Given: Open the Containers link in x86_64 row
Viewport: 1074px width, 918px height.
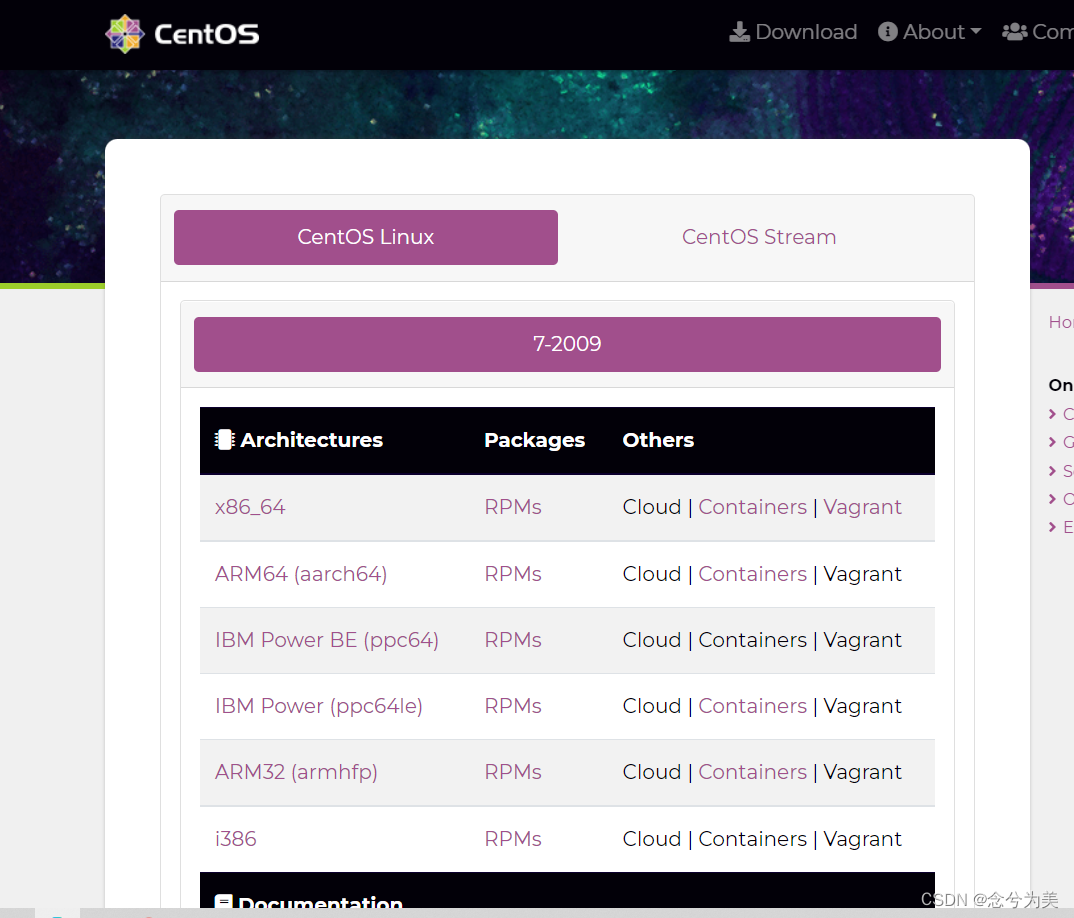Looking at the screenshot, I should click(752, 507).
